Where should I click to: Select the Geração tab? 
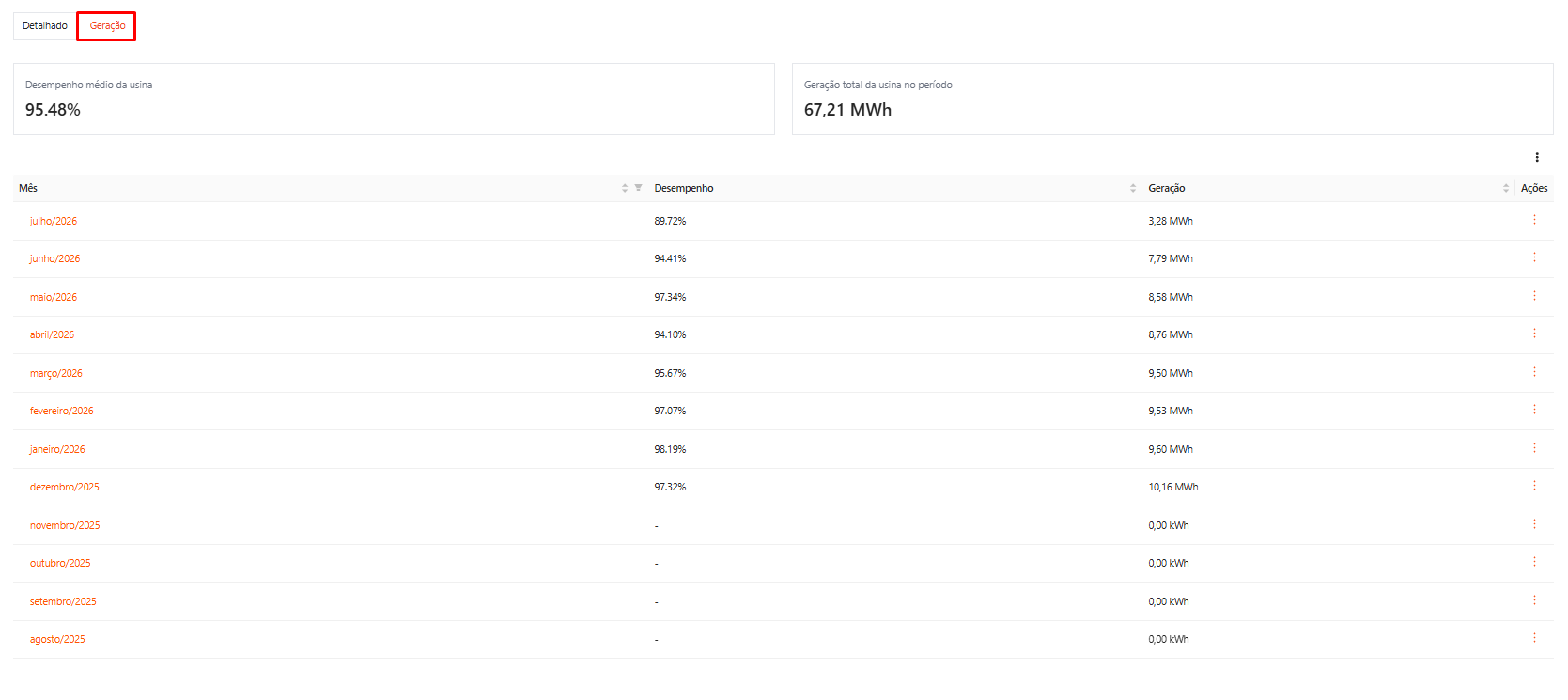(107, 25)
